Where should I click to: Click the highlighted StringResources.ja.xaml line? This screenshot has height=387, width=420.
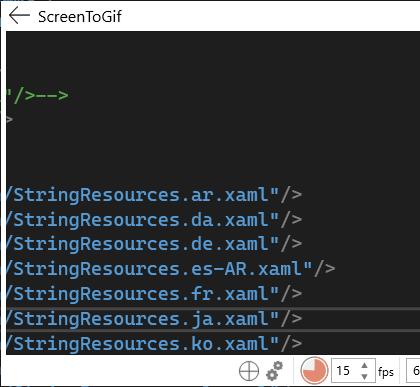(x=213, y=319)
